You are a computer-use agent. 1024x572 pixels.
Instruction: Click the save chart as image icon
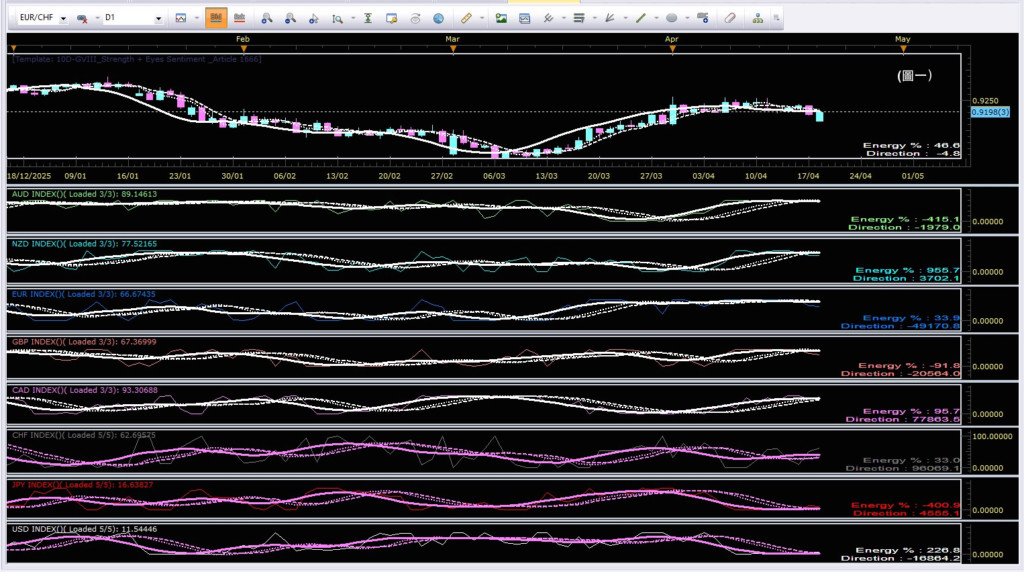[x=501, y=18]
